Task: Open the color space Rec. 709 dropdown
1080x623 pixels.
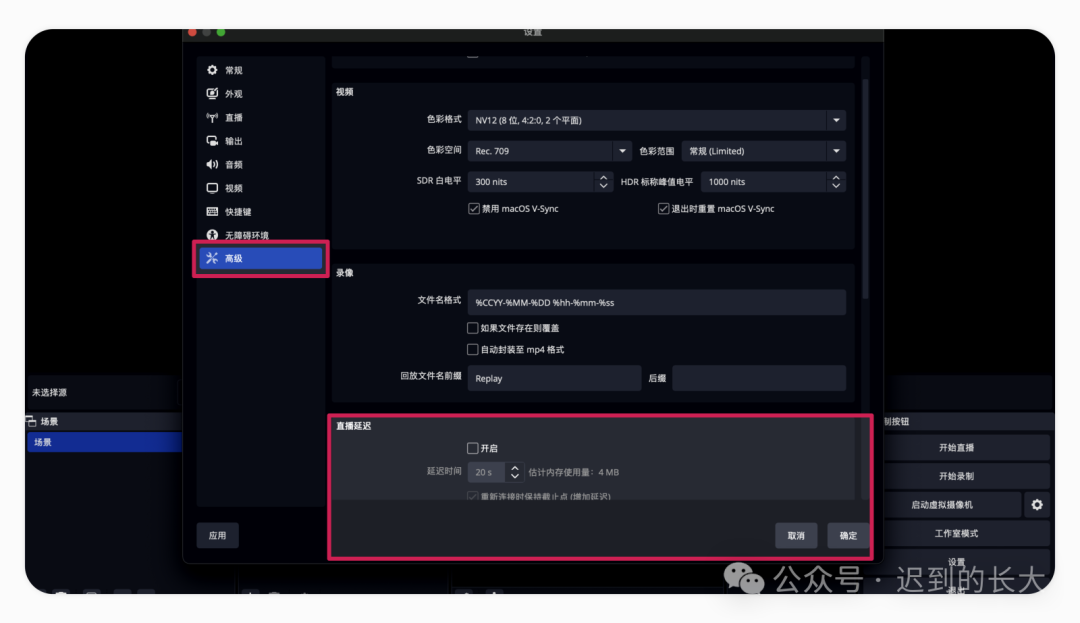Action: pos(622,151)
